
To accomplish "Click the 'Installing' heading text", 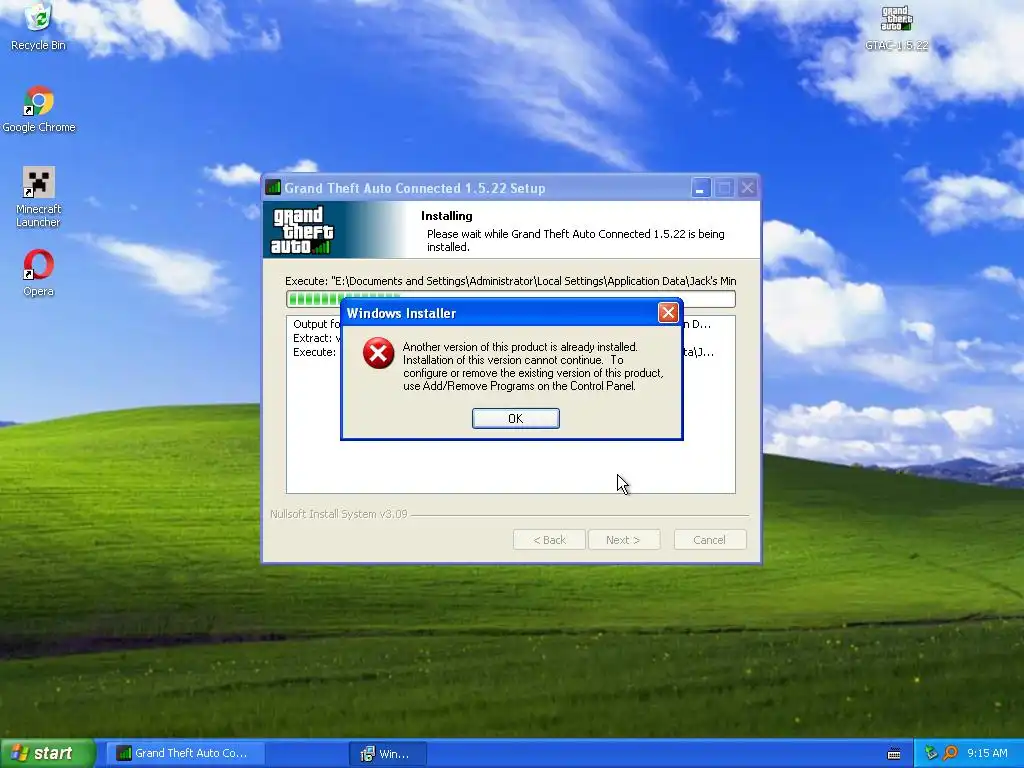I will [x=447, y=216].
